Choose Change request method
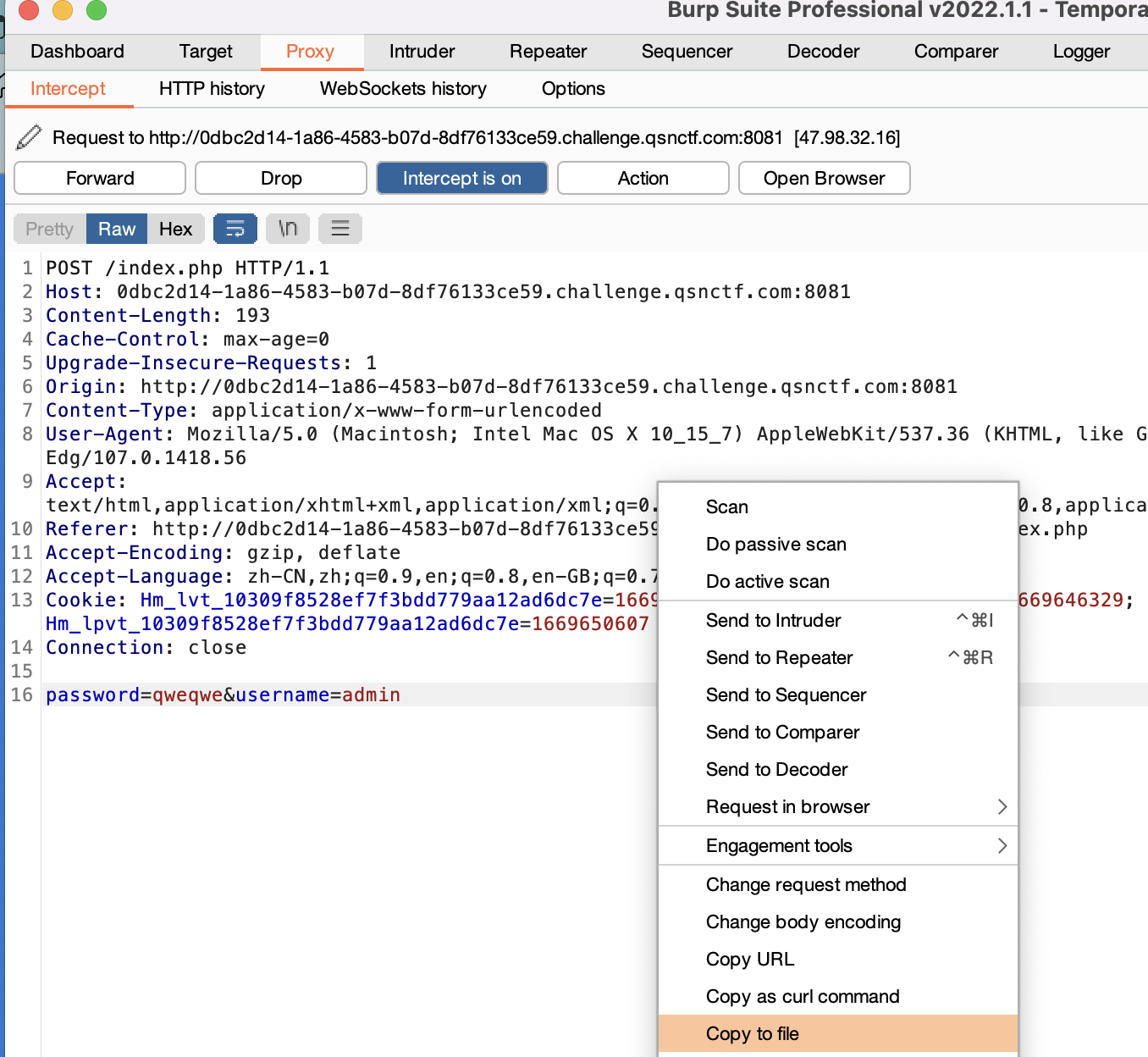1148x1057 pixels. click(x=838, y=884)
